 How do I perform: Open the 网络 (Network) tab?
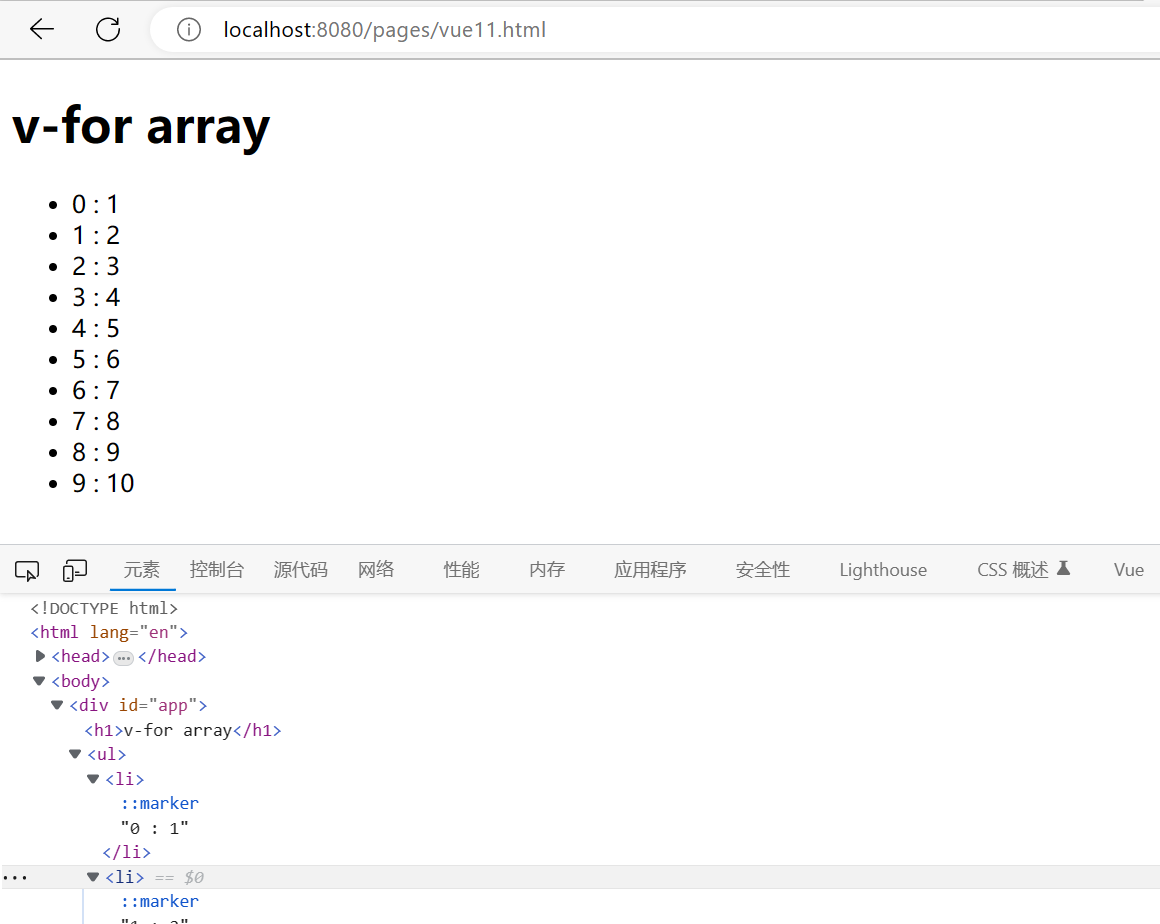[x=375, y=569]
